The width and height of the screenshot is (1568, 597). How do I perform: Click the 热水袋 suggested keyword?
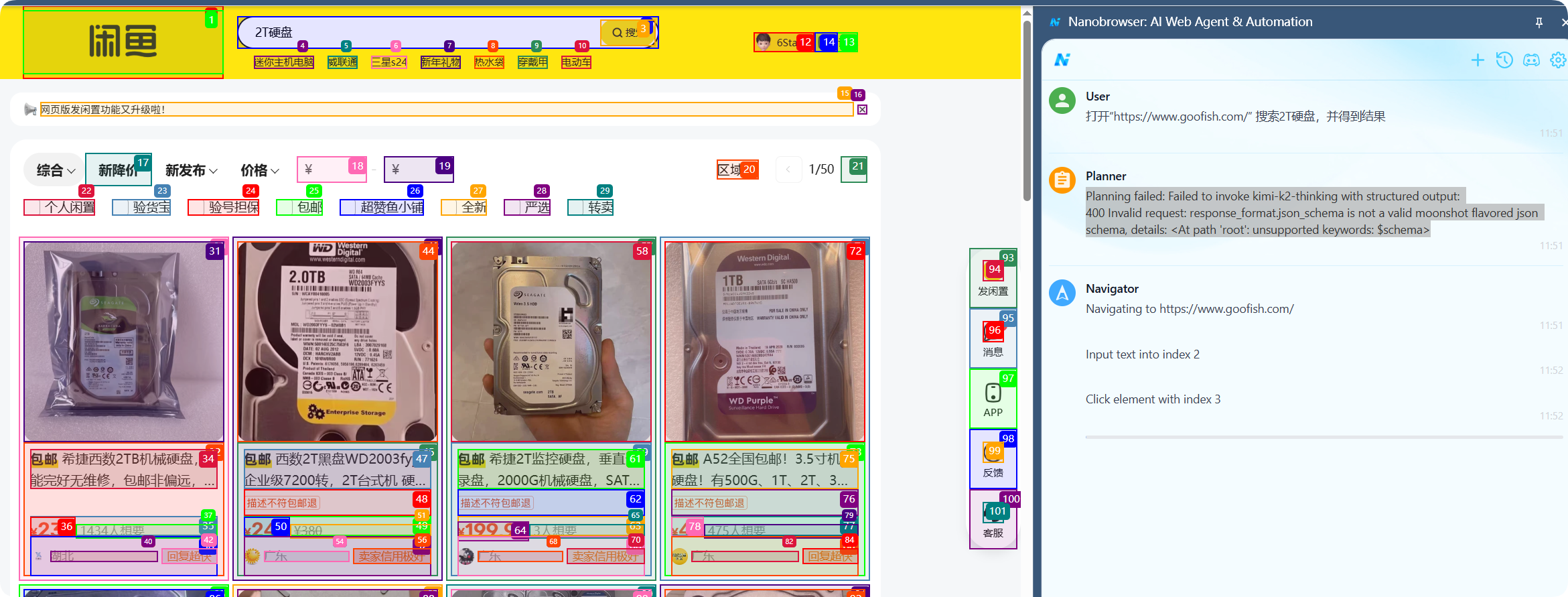pyautogui.click(x=489, y=62)
